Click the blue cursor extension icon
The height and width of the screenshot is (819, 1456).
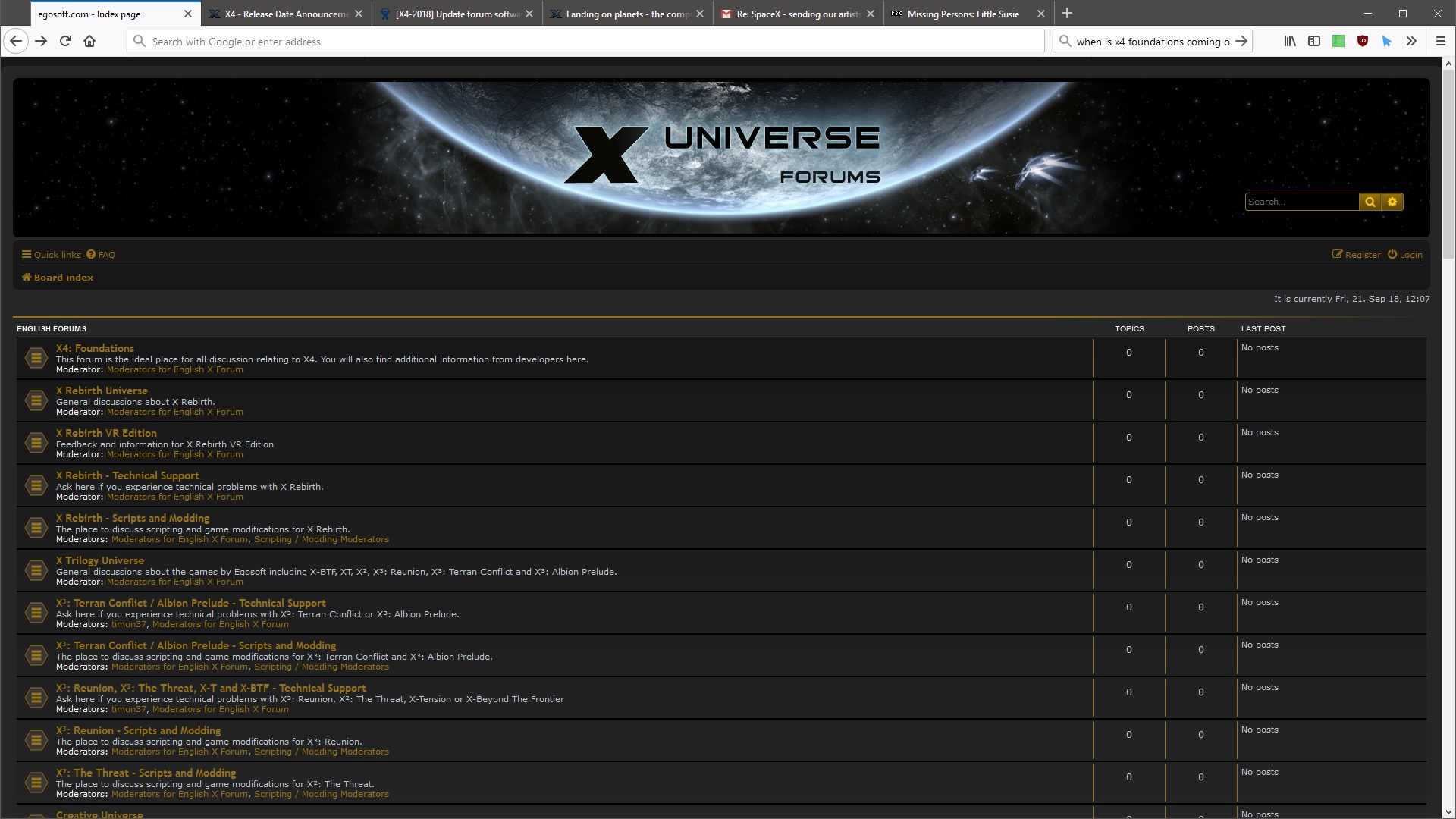[x=1386, y=42]
